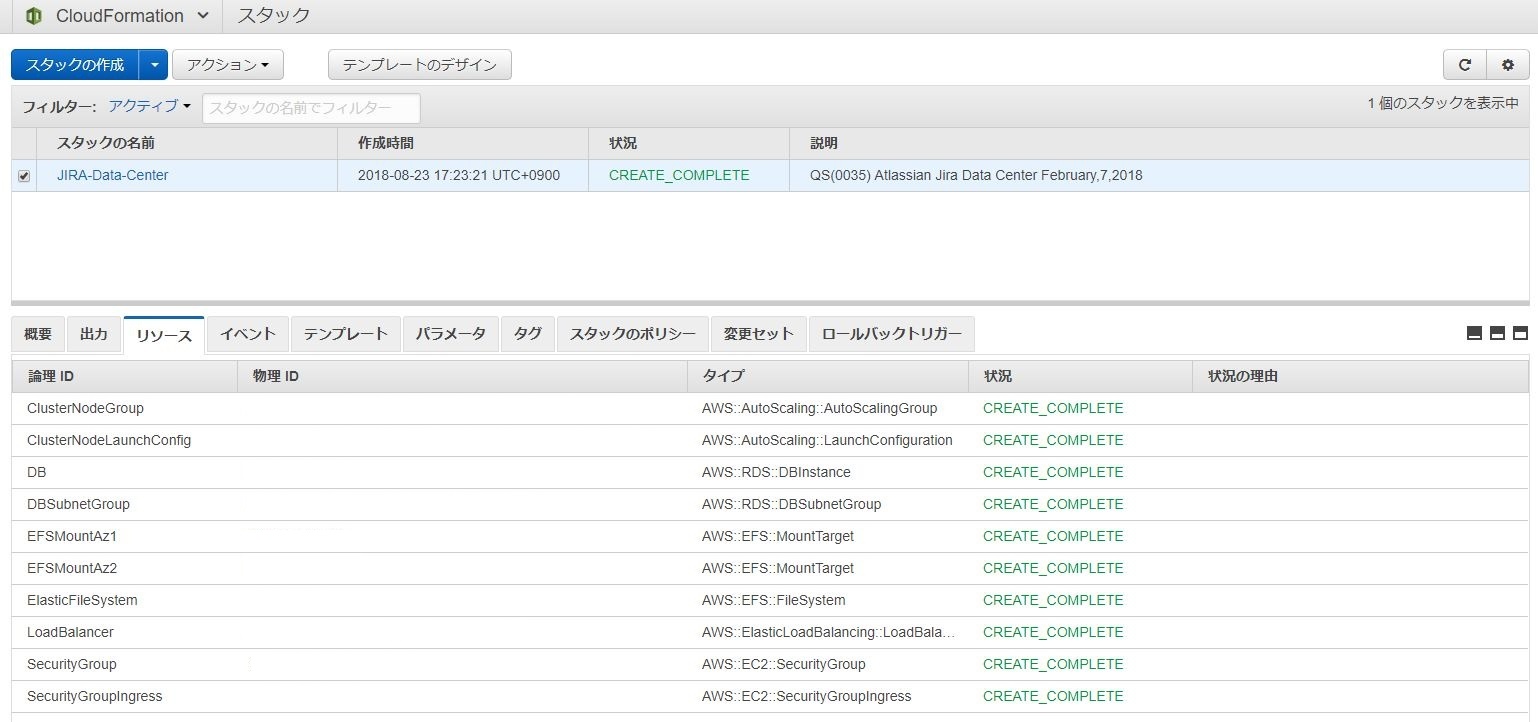Switch to the 概要 tab
Screen dimensions: 1538x722
[38, 334]
